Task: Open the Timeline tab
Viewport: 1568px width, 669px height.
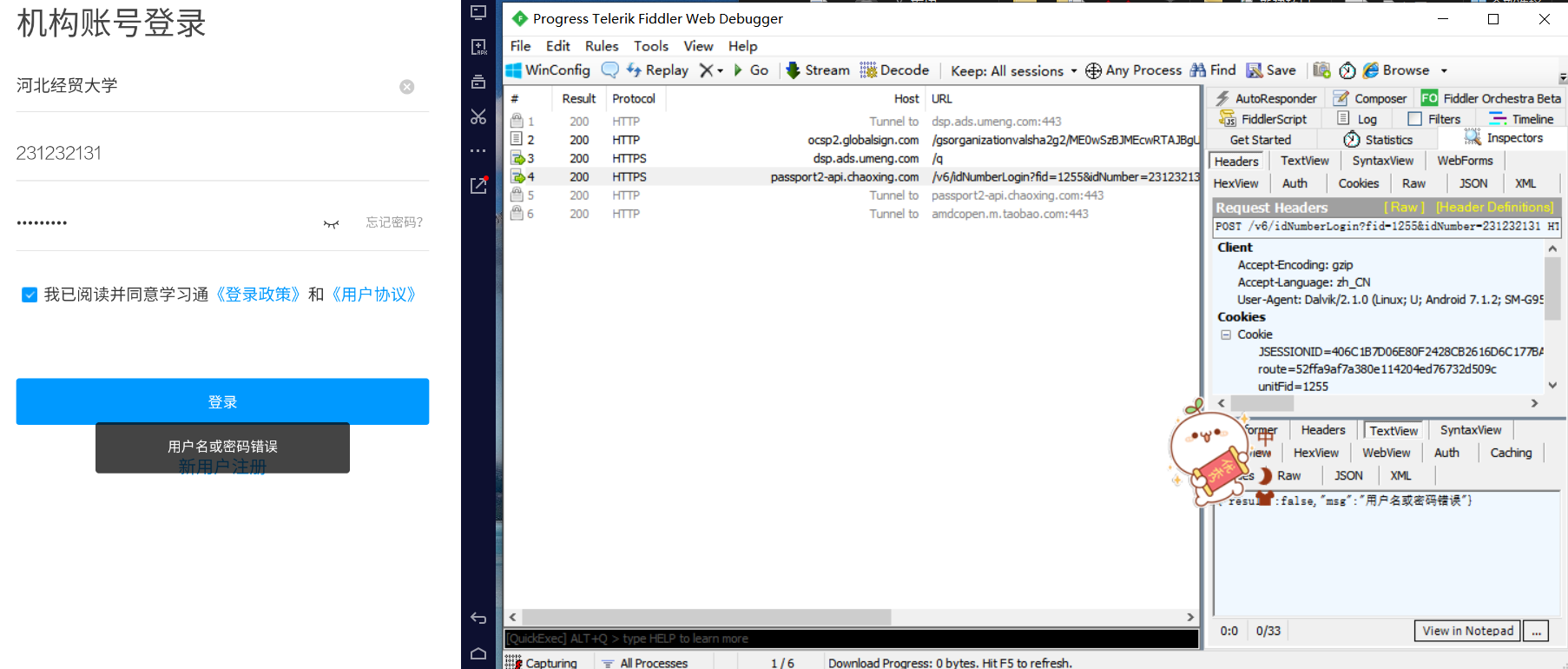Action: click(x=1521, y=119)
